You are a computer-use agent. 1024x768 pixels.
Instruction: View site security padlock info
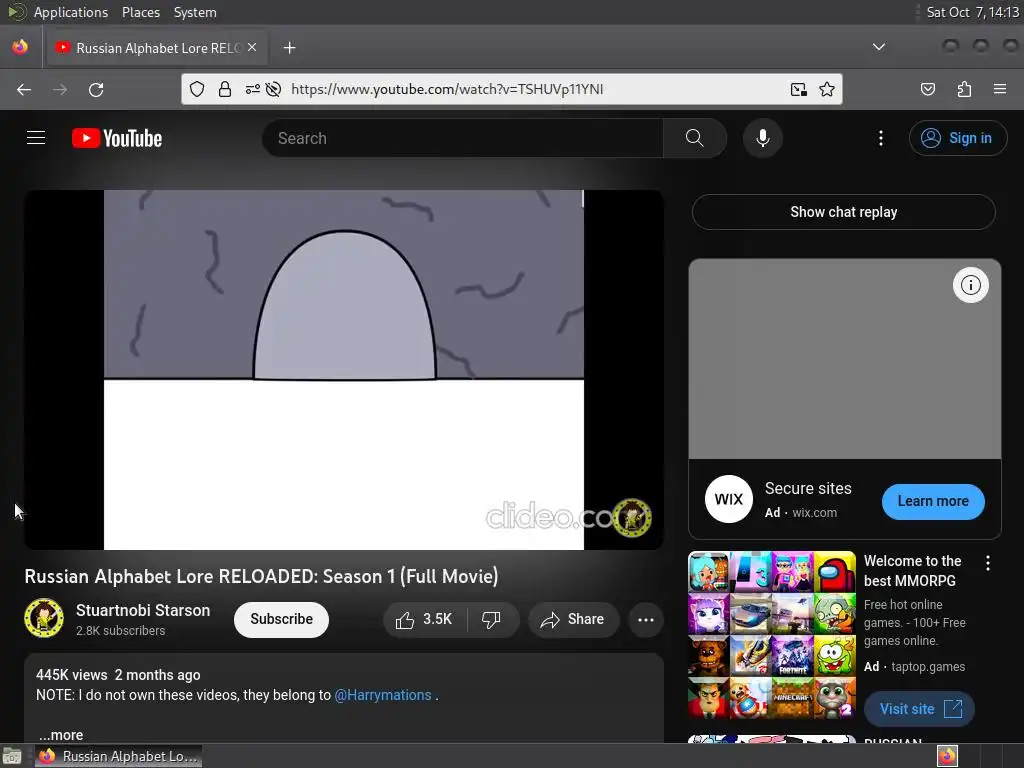225,89
